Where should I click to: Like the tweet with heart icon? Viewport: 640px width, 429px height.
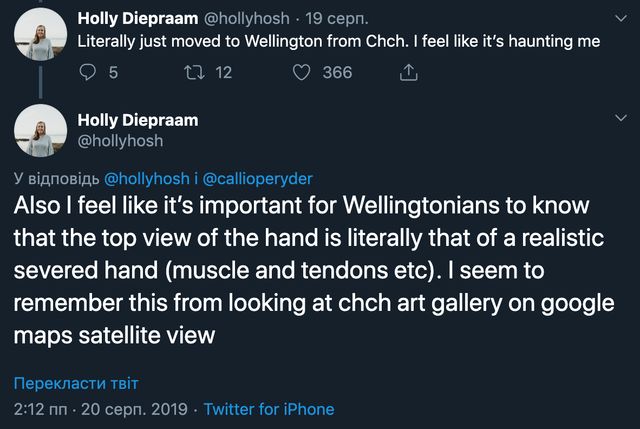(301, 72)
